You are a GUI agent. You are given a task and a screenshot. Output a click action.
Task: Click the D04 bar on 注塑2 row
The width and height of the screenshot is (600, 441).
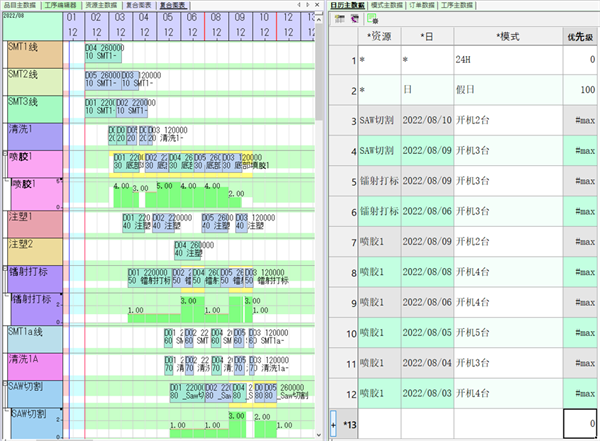[188, 249]
